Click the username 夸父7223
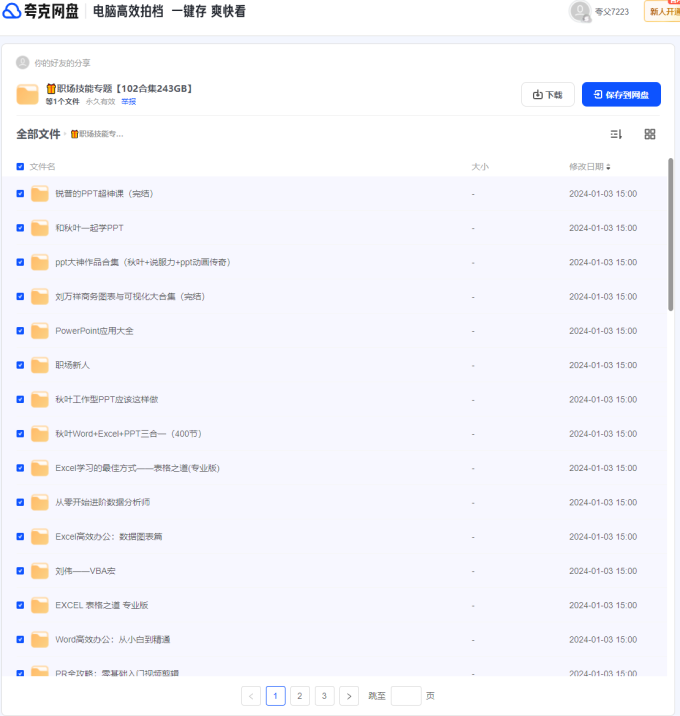 coord(612,11)
